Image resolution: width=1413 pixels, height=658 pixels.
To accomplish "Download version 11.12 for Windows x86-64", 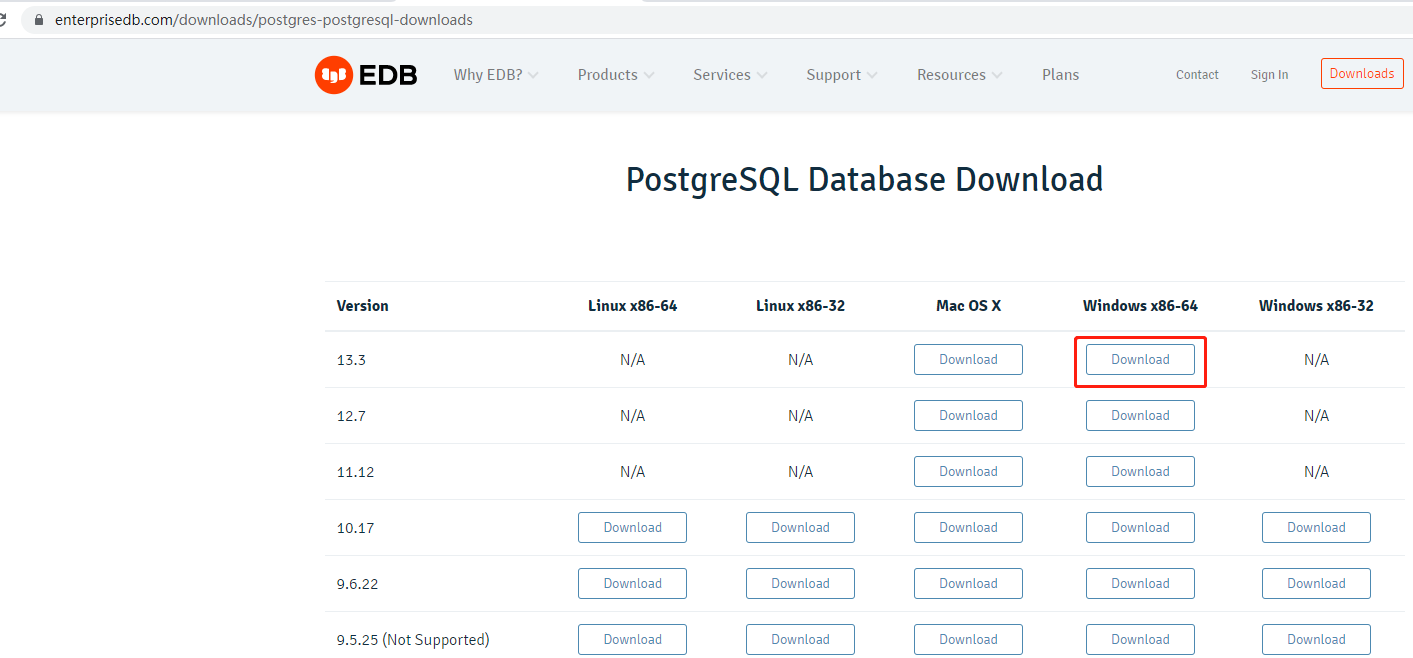I will [x=1140, y=472].
